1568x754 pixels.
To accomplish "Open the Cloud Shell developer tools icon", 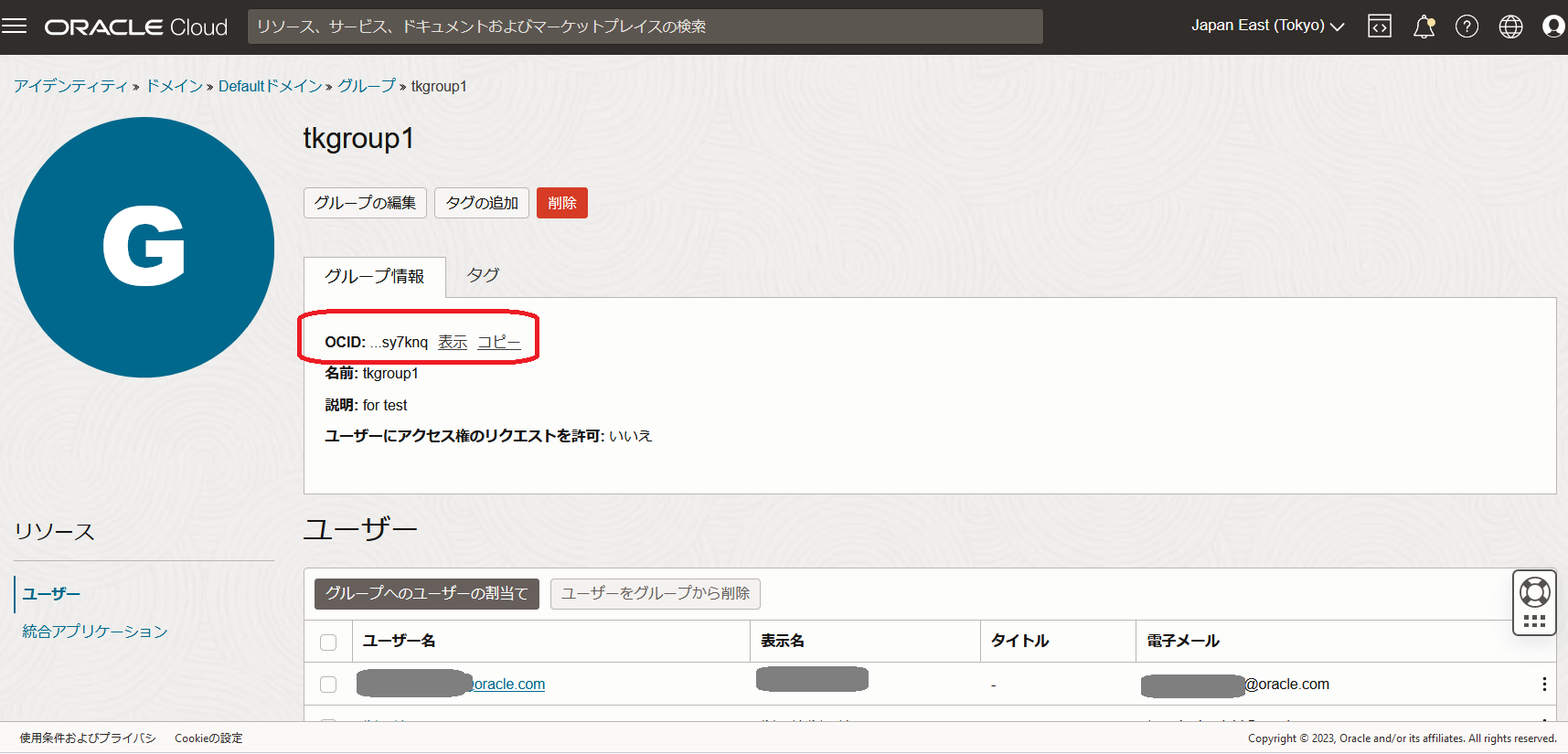I will tap(1380, 27).
